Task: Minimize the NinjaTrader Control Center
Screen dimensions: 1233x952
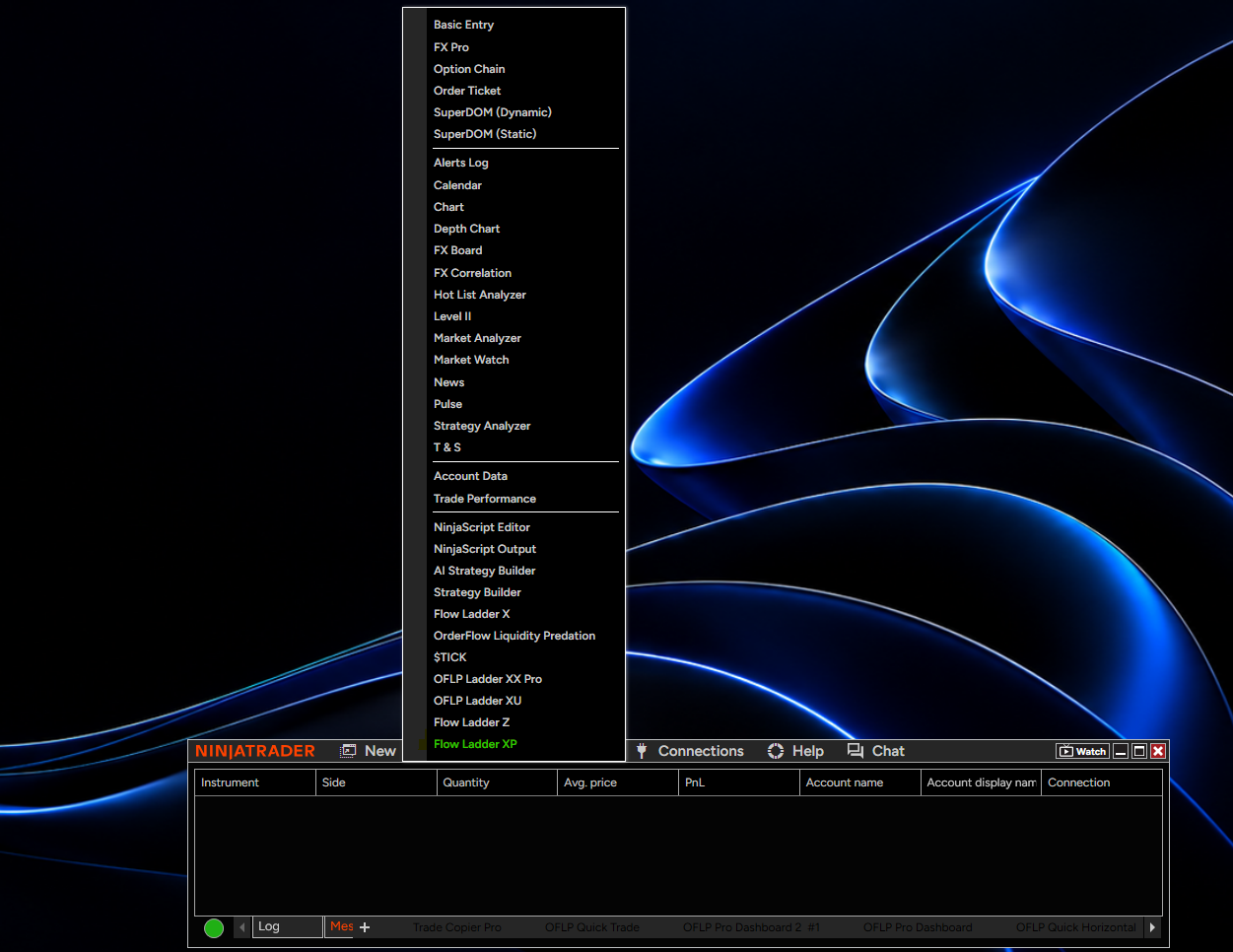Action: coord(1121,751)
